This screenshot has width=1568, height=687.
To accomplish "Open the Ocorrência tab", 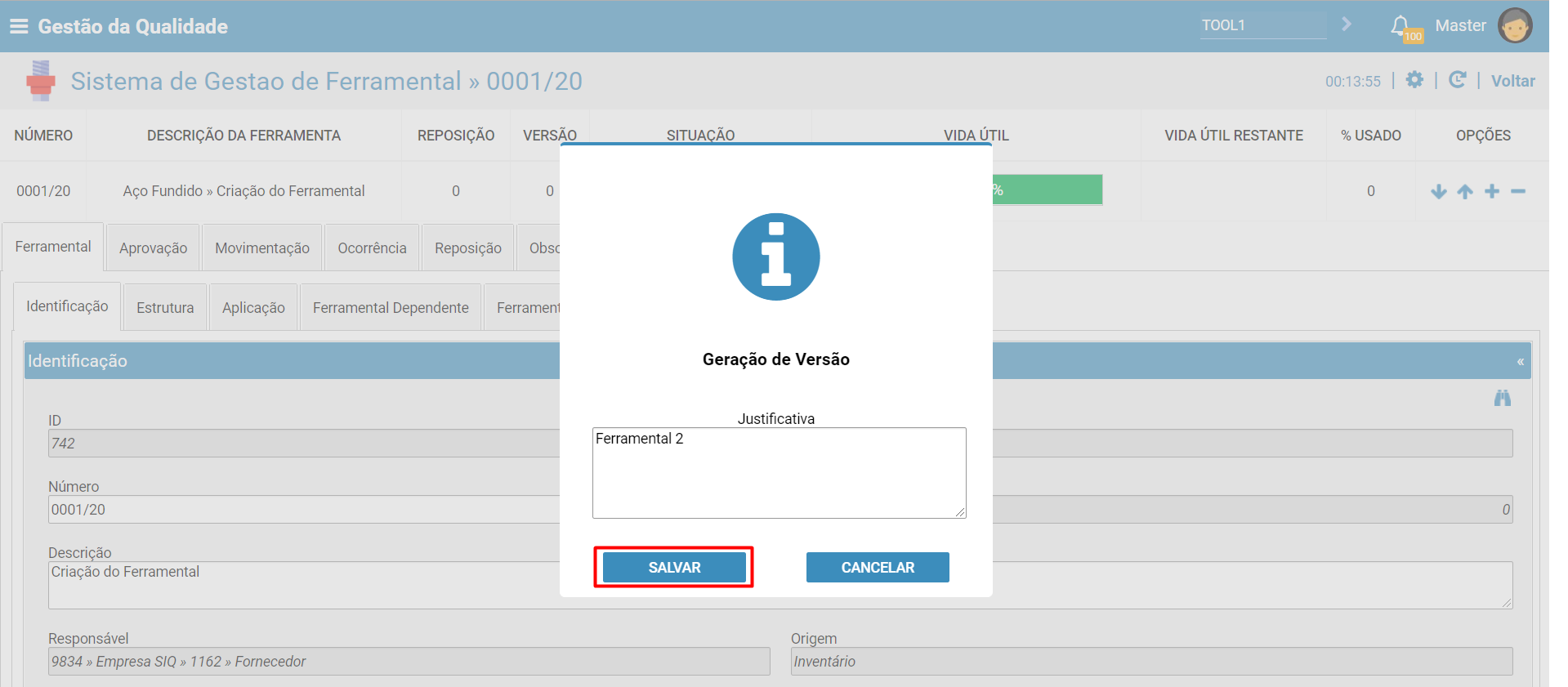I will pos(372,248).
